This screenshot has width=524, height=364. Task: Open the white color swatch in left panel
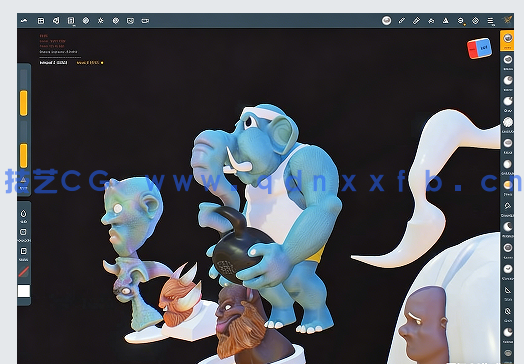[24, 291]
